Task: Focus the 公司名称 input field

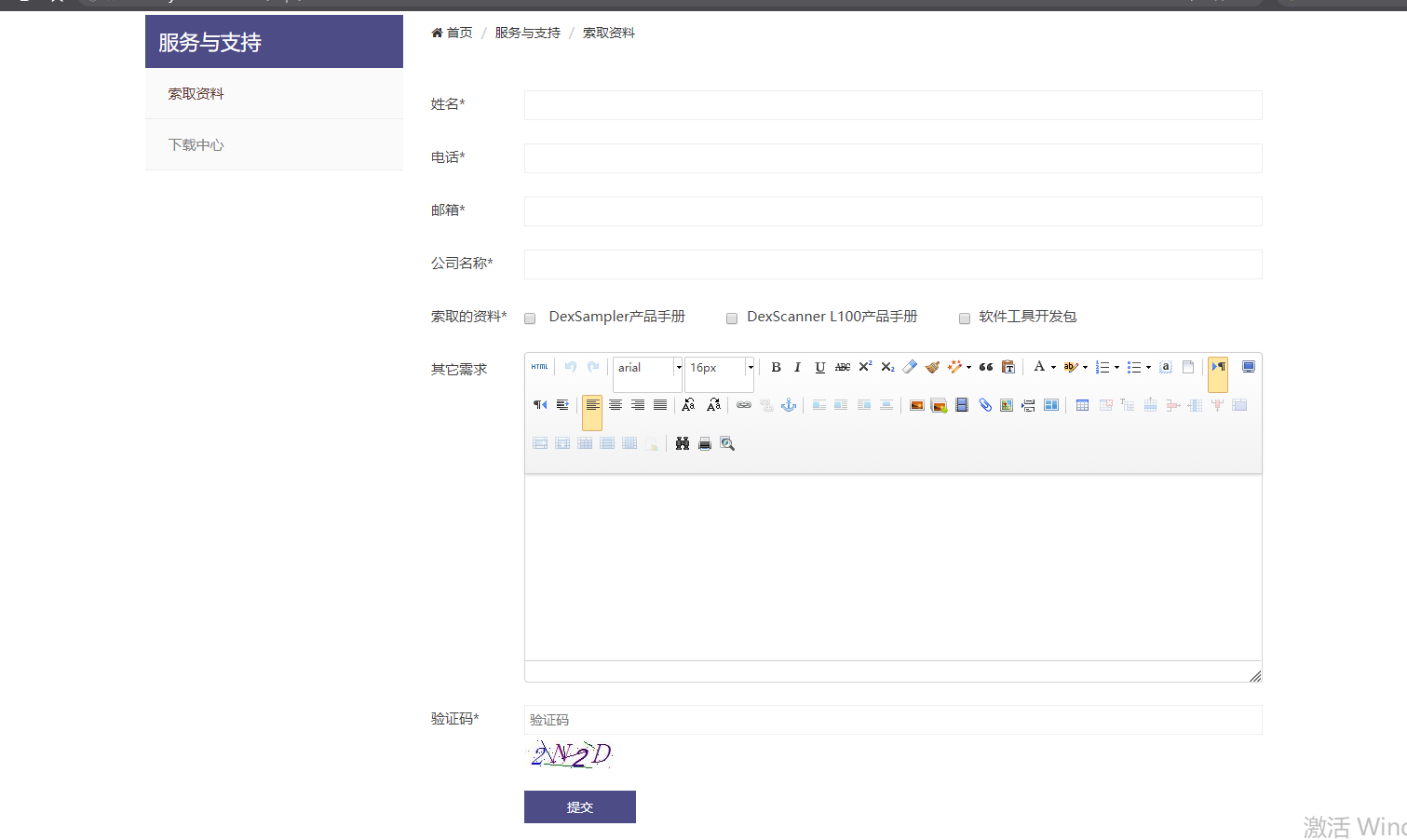Action: [x=893, y=264]
